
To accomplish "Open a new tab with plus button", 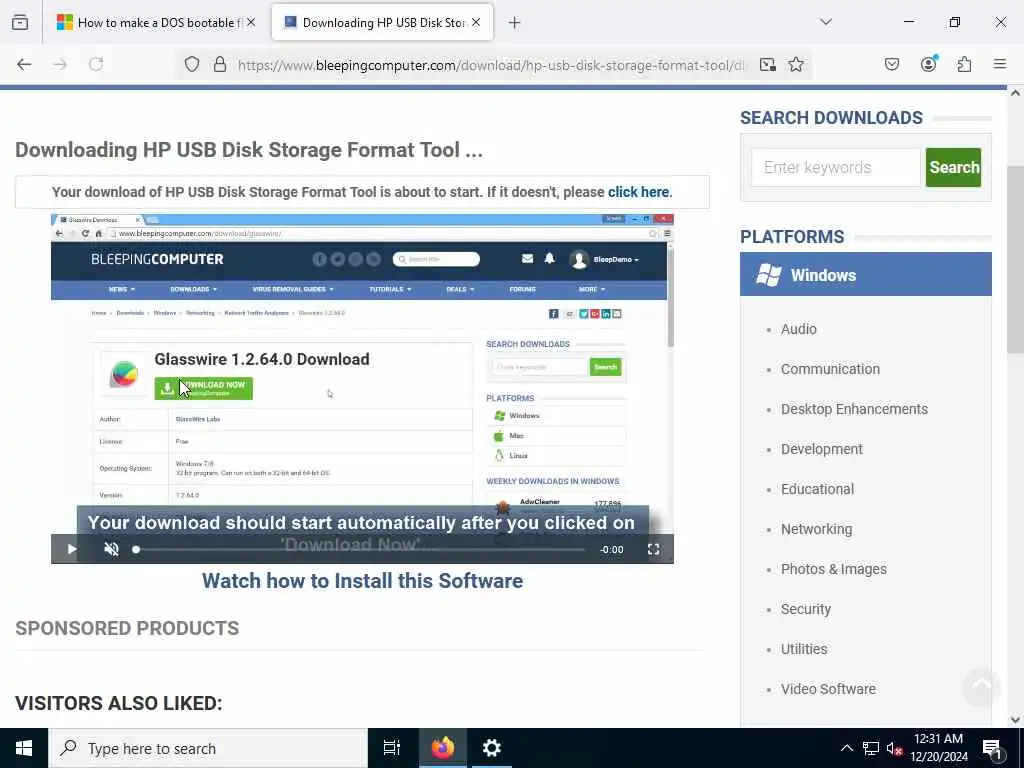I will coord(514,23).
